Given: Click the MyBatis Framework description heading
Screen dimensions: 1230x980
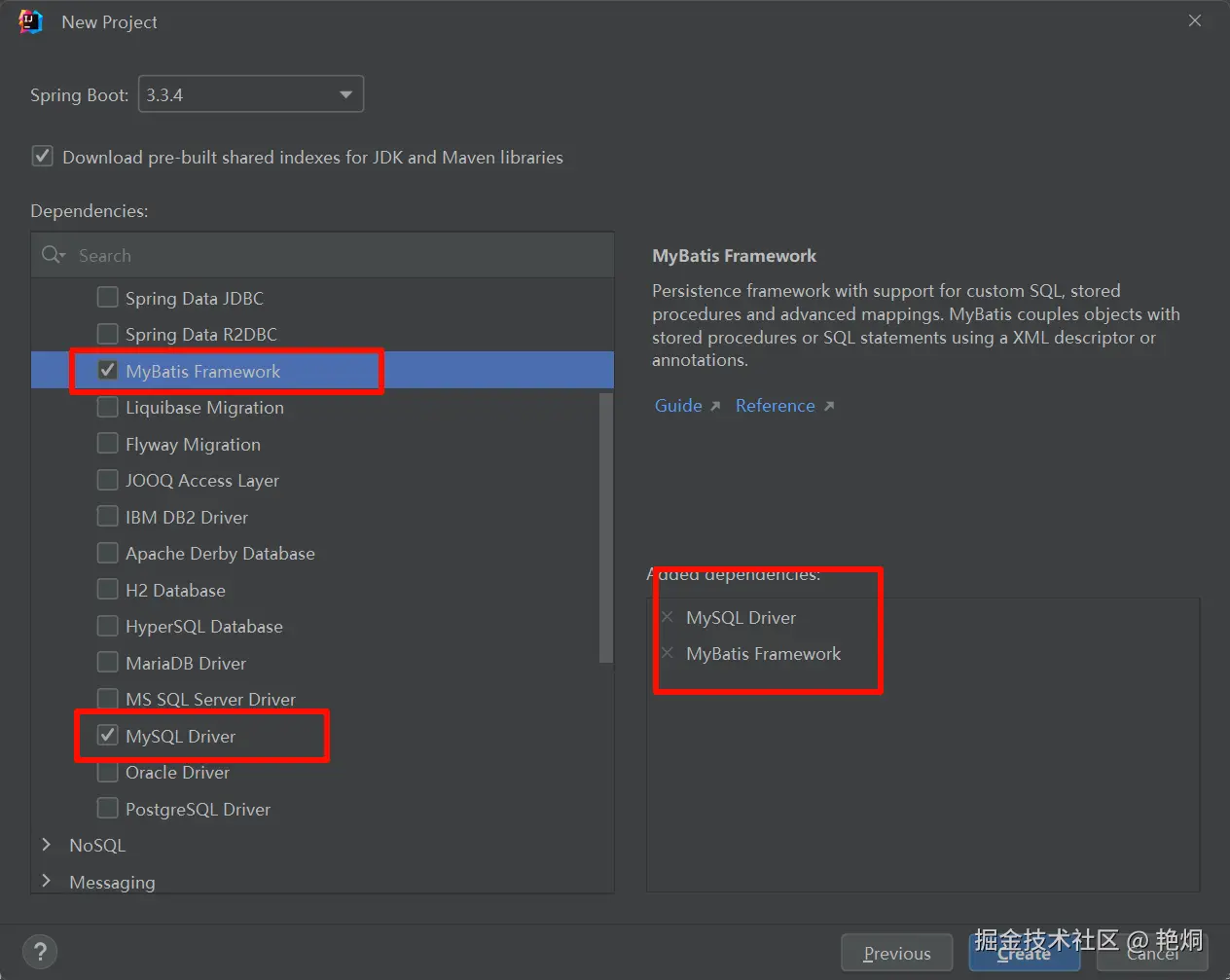Looking at the screenshot, I should click(734, 256).
